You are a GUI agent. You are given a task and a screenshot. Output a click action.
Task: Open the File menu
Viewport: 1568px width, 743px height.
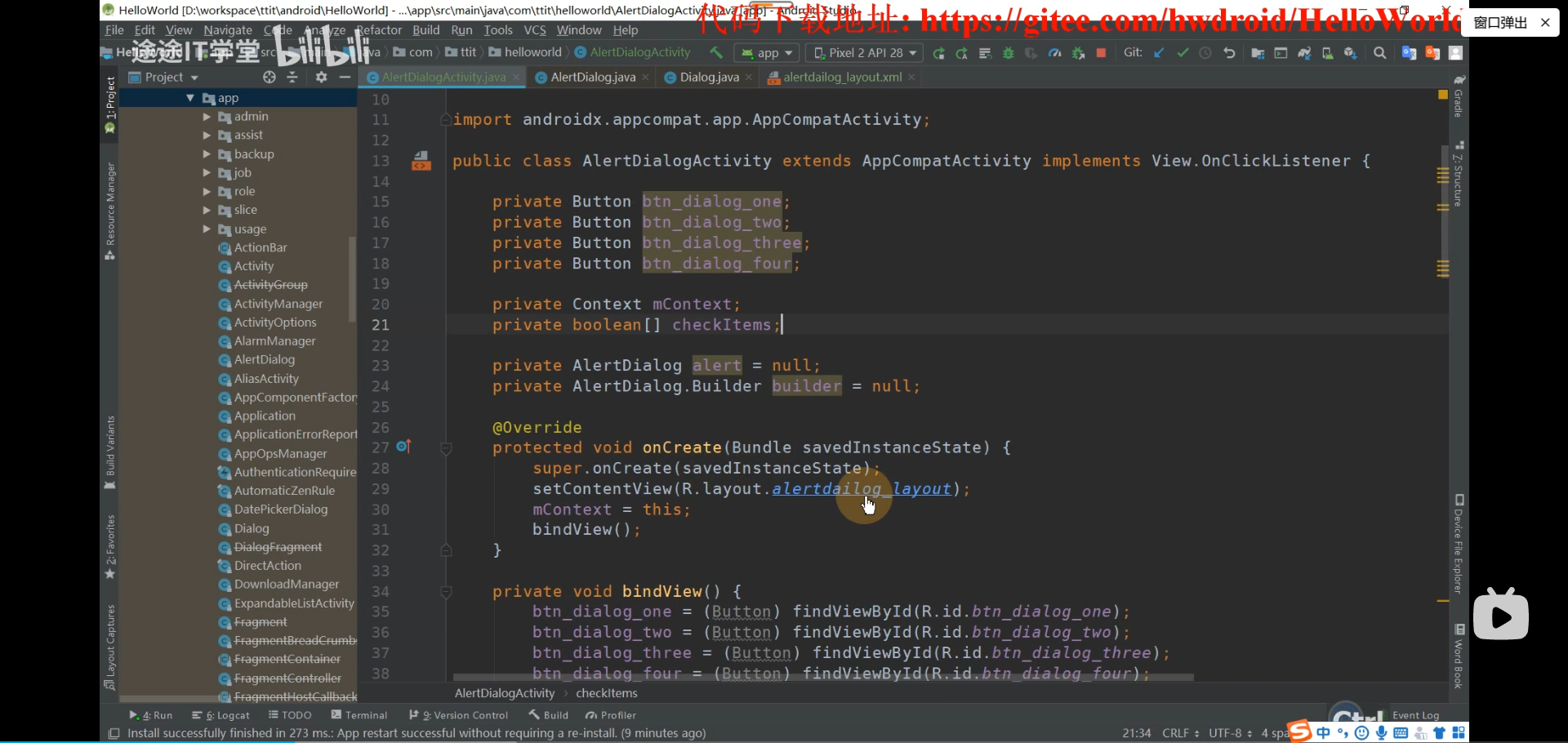coord(114,30)
